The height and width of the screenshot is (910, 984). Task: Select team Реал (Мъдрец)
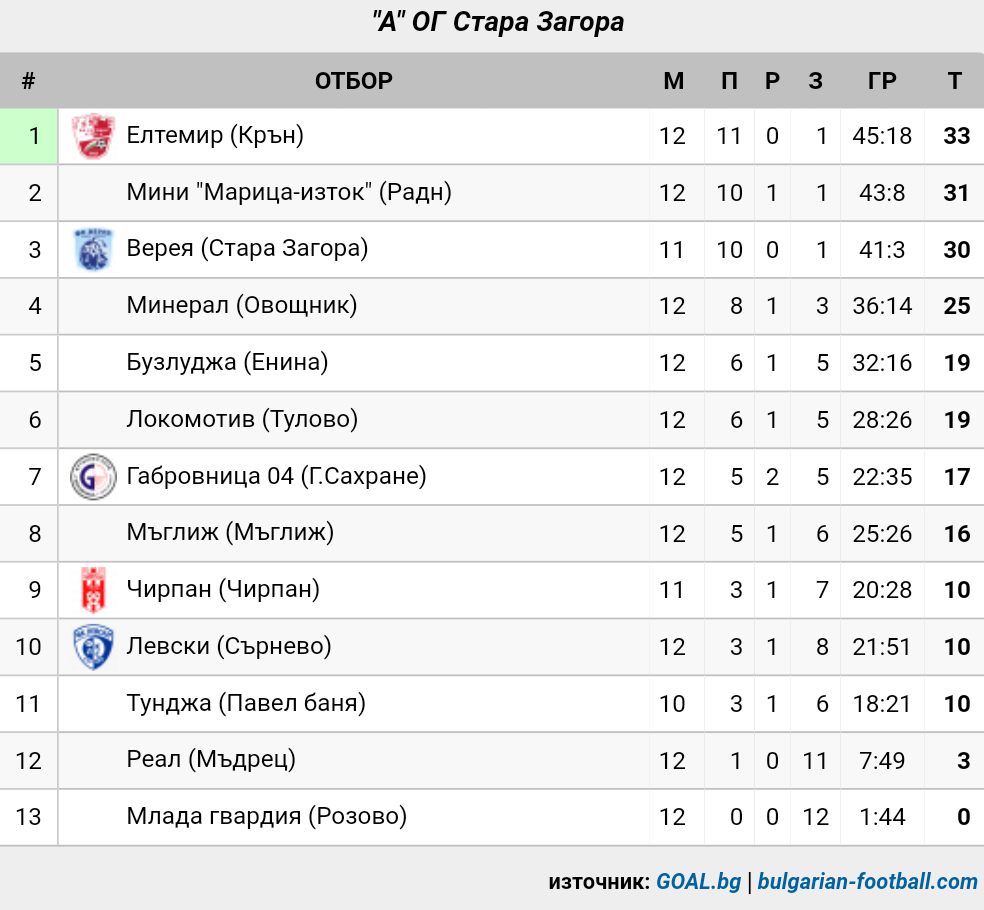pos(211,760)
